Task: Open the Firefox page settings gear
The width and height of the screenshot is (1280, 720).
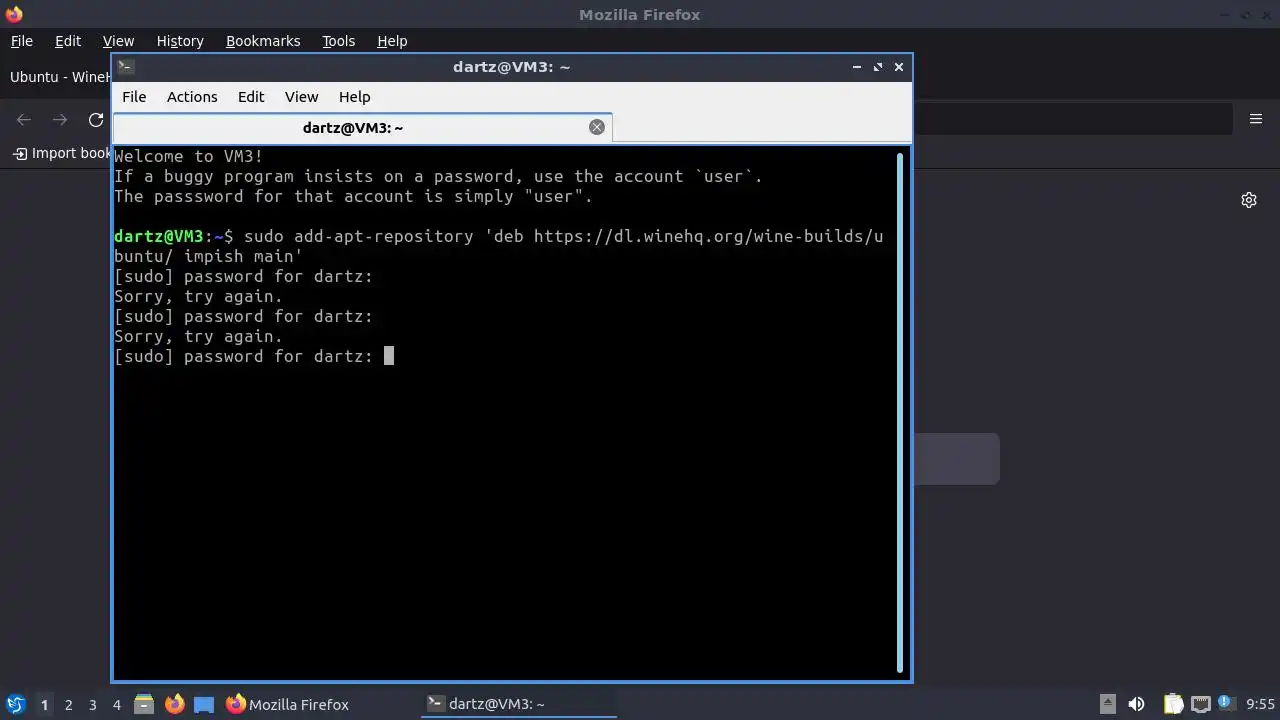Action: [1249, 200]
